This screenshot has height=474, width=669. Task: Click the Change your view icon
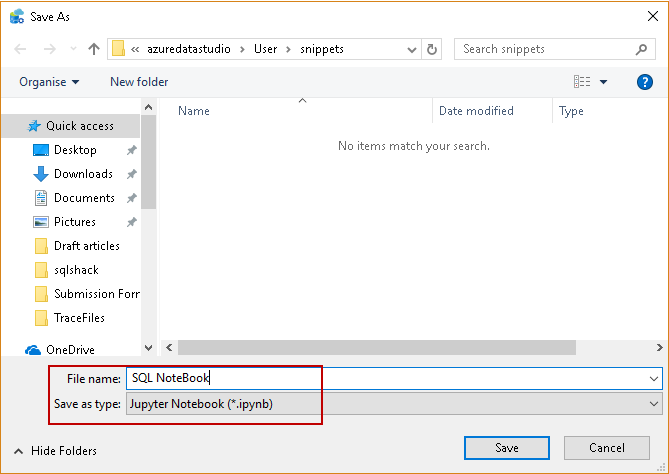pyautogui.click(x=583, y=82)
